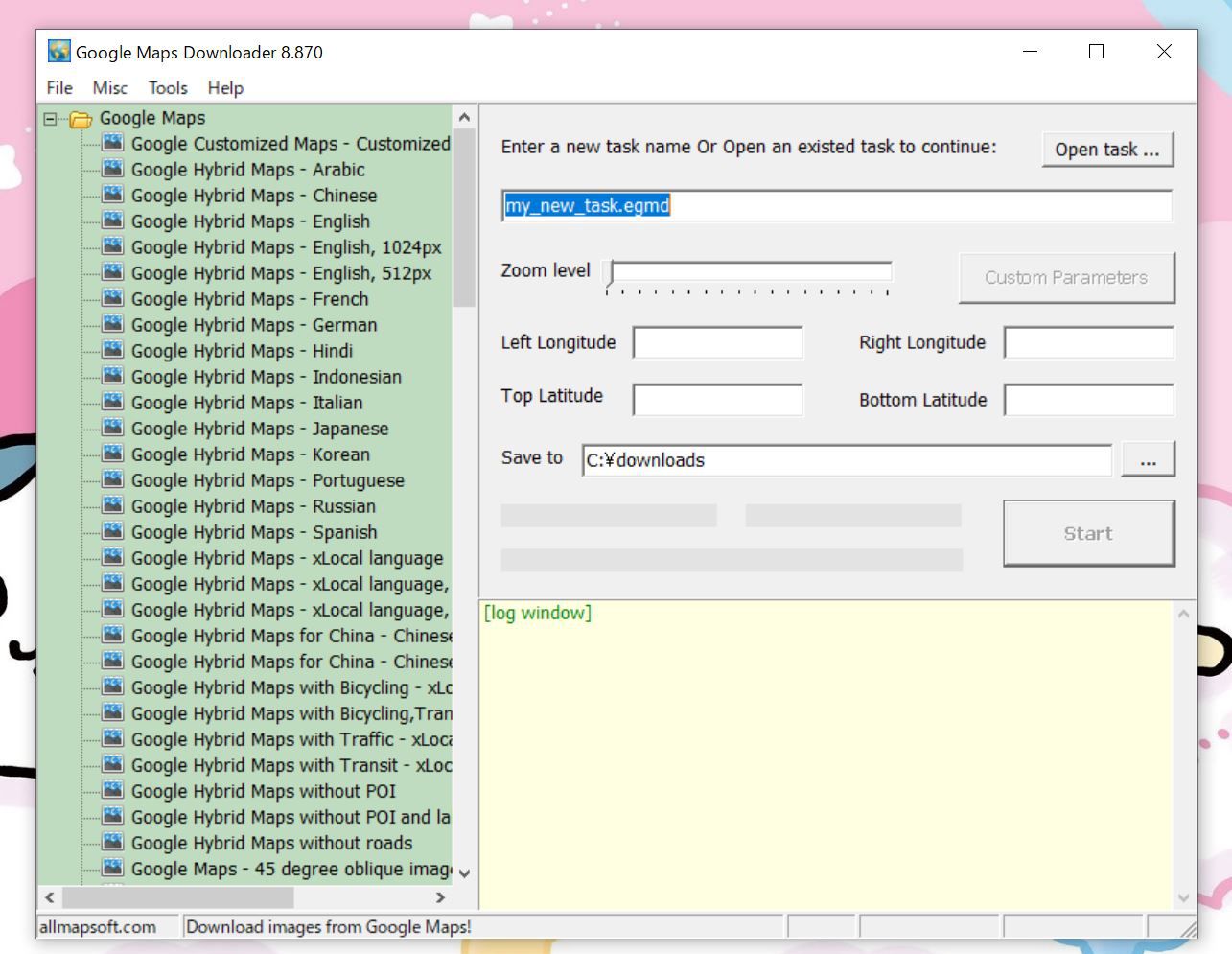Click the Save to path field

point(847,460)
